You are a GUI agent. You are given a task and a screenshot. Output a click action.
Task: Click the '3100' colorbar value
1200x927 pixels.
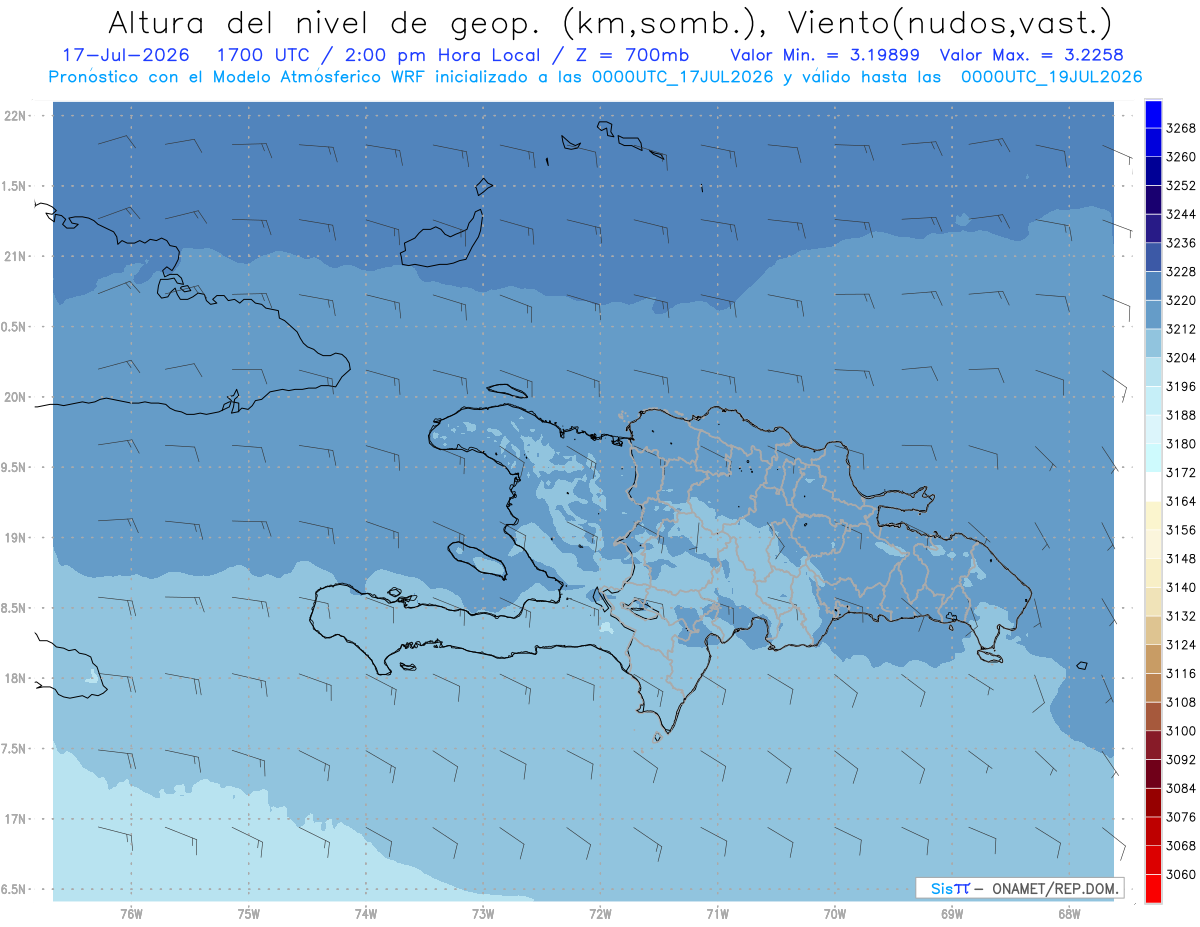tap(1181, 731)
